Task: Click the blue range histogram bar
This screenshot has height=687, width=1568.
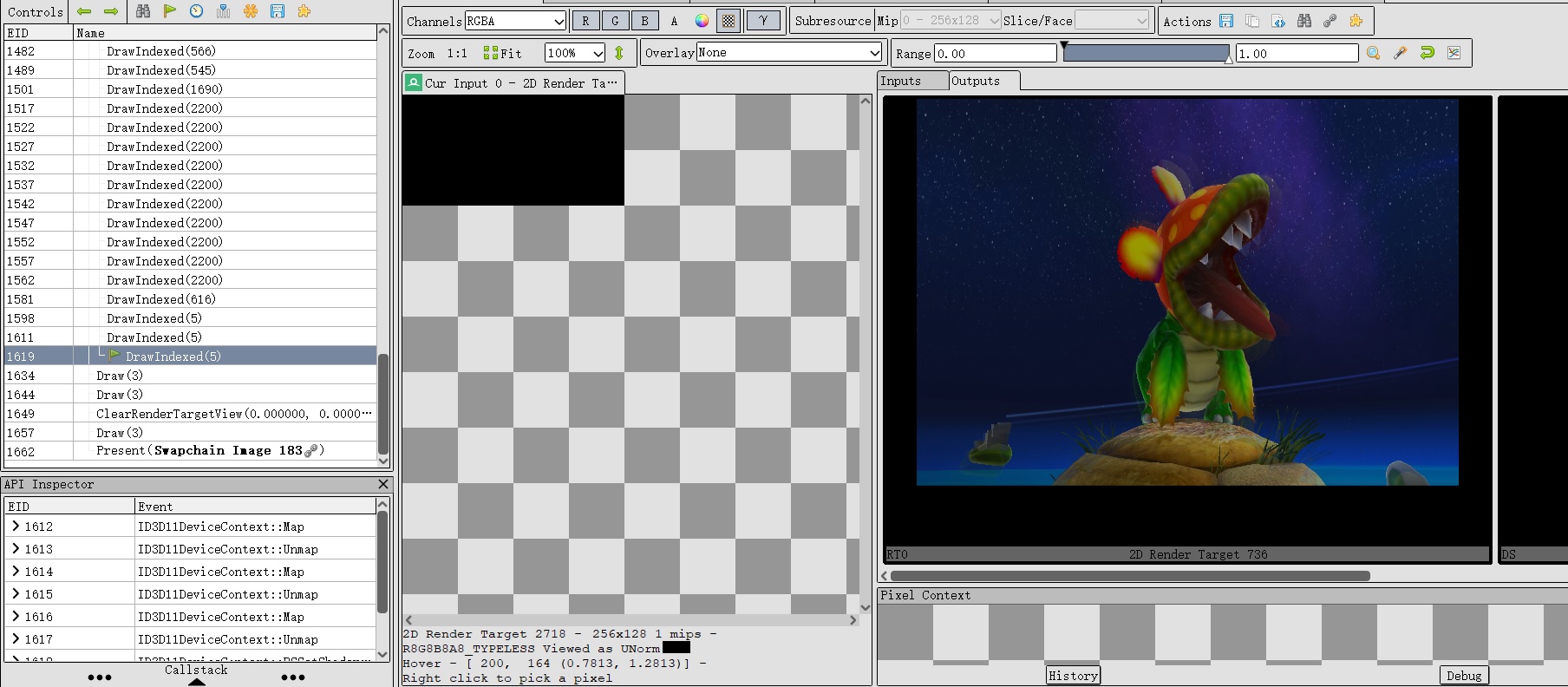Action: [x=1146, y=53]
